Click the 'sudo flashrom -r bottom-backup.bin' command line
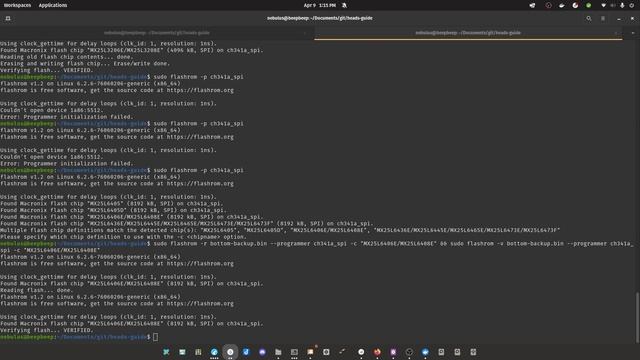Image resolution: width=640 pixels, height=360 pixels. click(x=317, y=247)
